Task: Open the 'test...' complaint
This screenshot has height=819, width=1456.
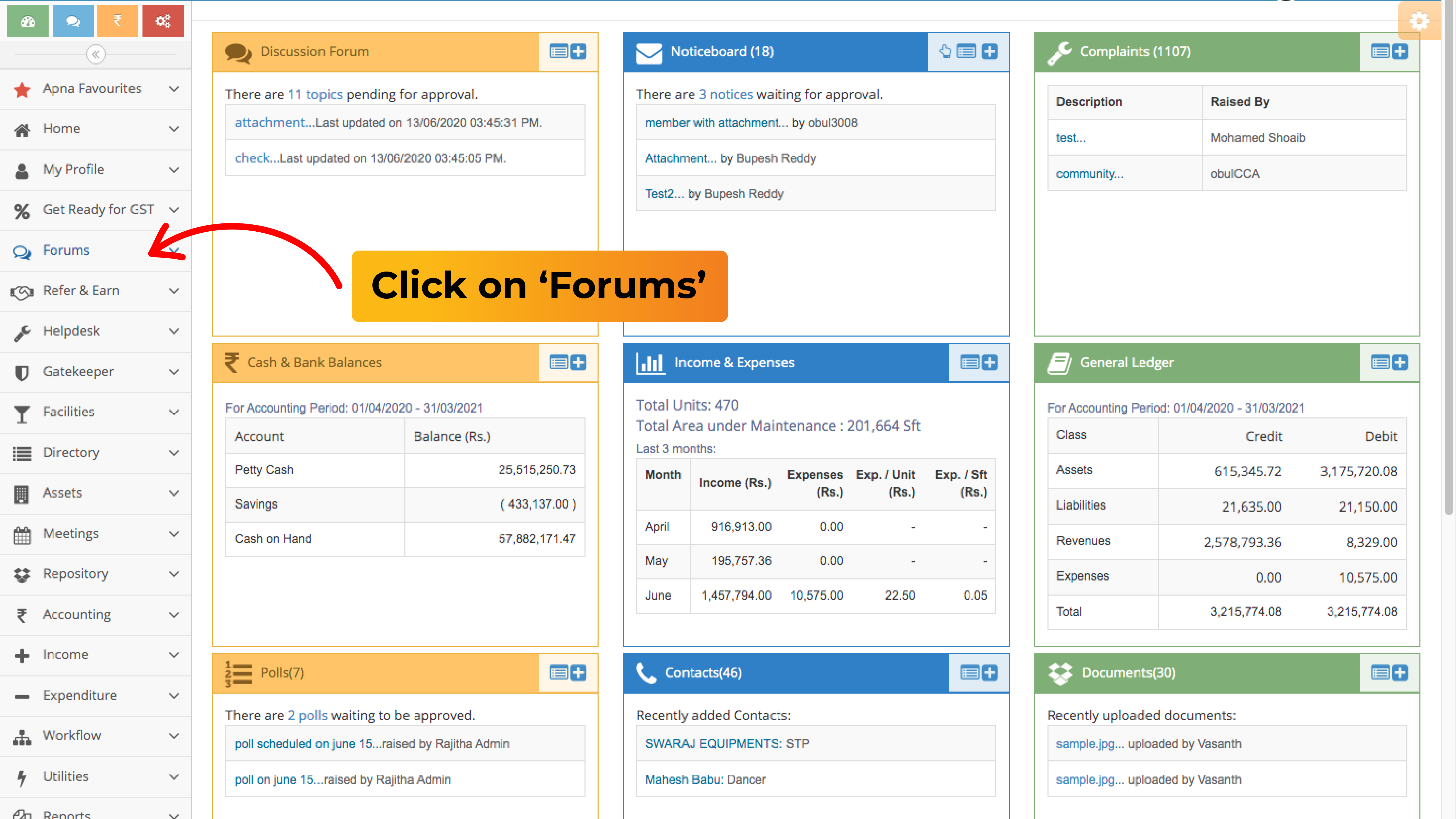Action: [1071, 138]
